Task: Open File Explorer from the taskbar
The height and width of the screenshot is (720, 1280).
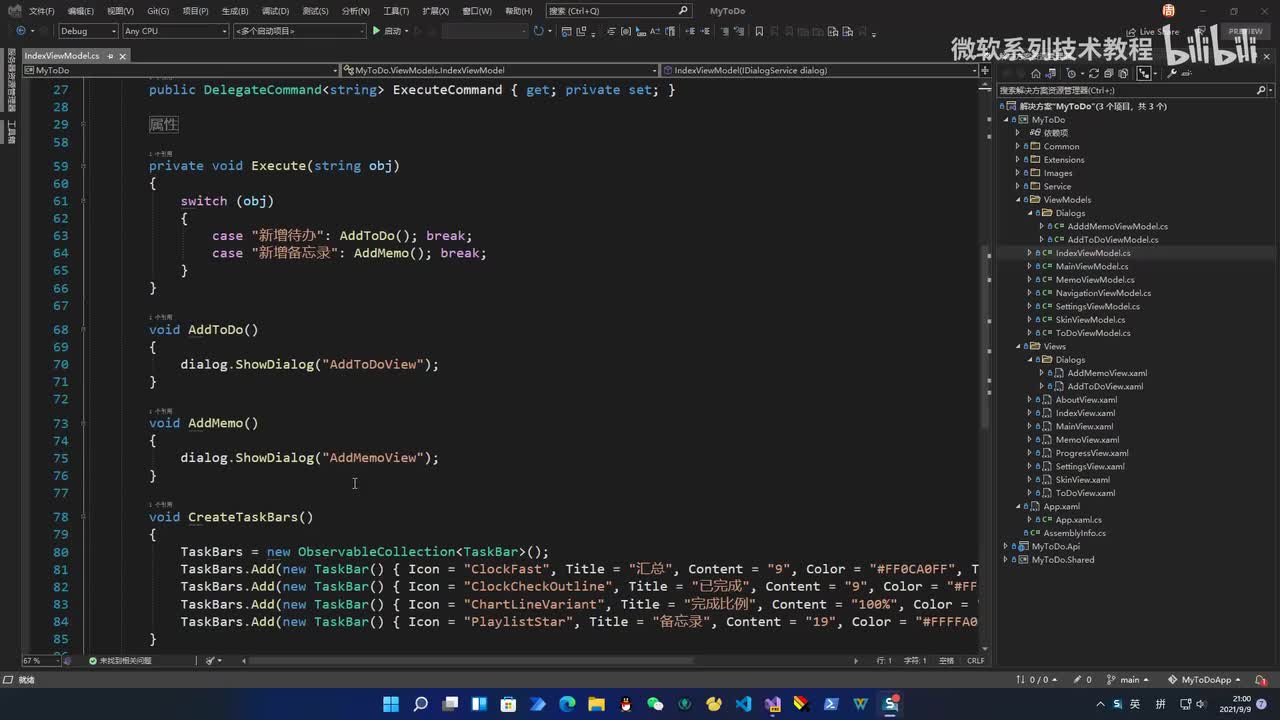Action: pos(596,704)
